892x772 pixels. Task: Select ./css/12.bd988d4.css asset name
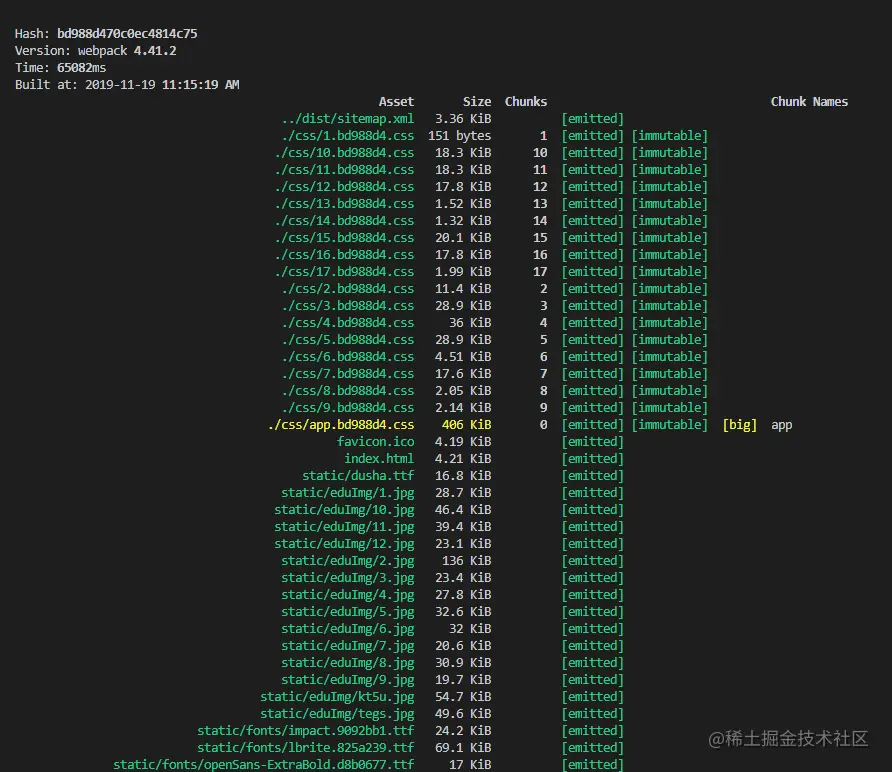coord(344,187)
